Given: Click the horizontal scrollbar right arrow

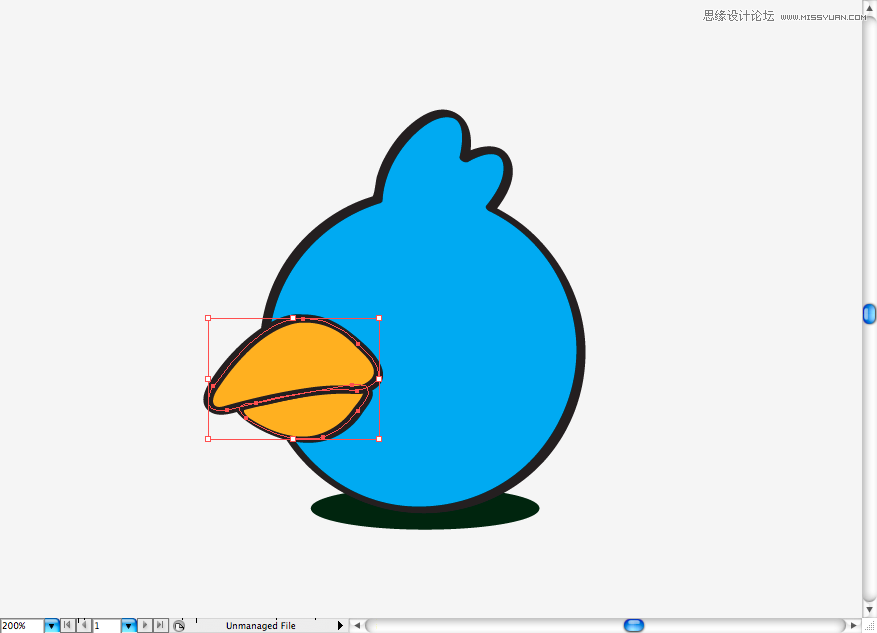Looking at the screenshot, I should (854, 625).
